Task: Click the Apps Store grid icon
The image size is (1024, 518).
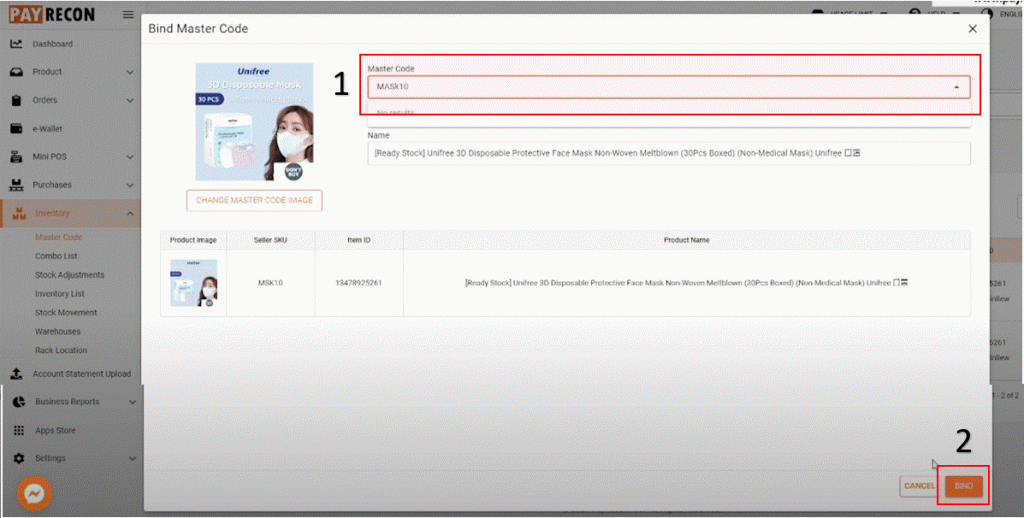Action: pyautogui.click(x=19, y=430)
